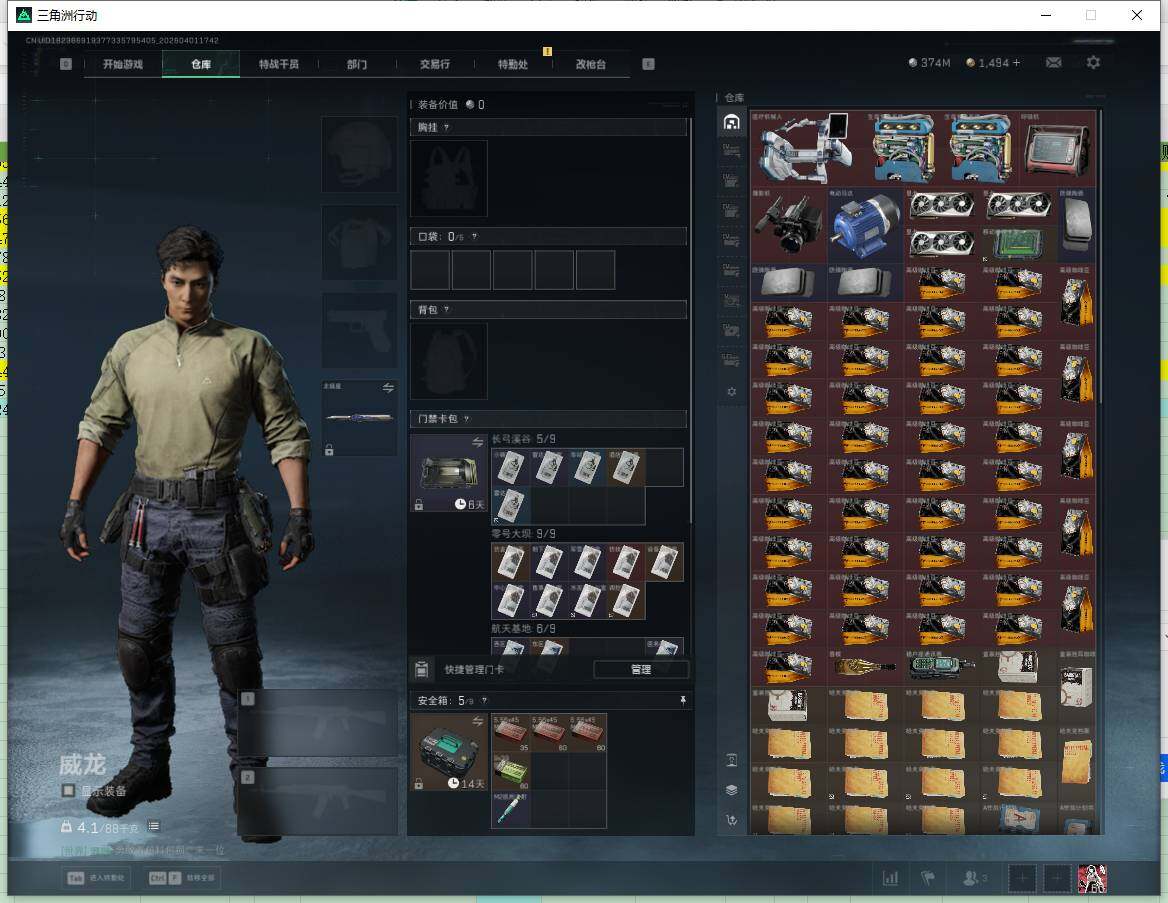
Task: Open the 特勤处 tab
Action: point(512,64)
